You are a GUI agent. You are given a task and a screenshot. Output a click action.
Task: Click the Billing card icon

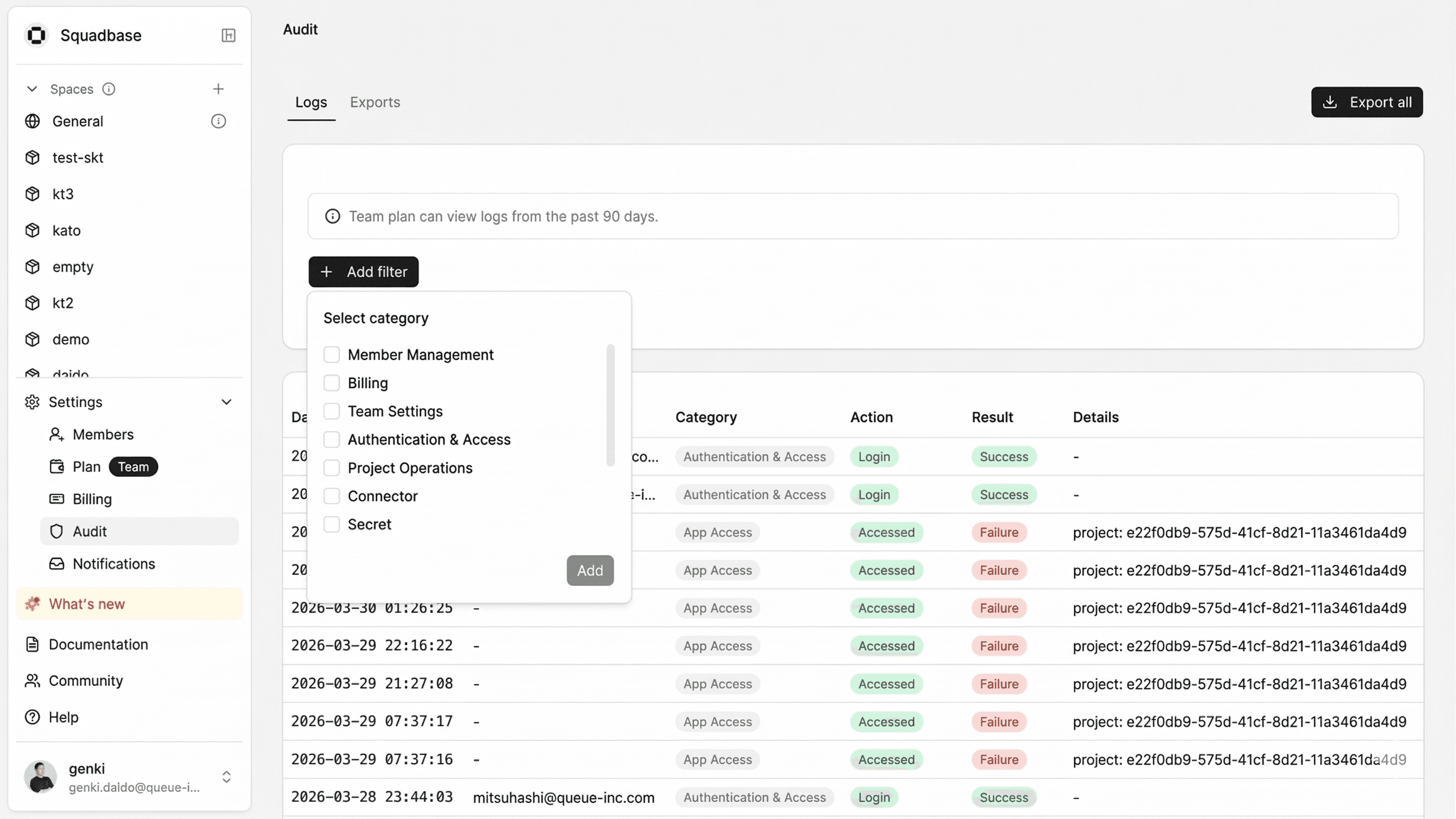(57, 499)
